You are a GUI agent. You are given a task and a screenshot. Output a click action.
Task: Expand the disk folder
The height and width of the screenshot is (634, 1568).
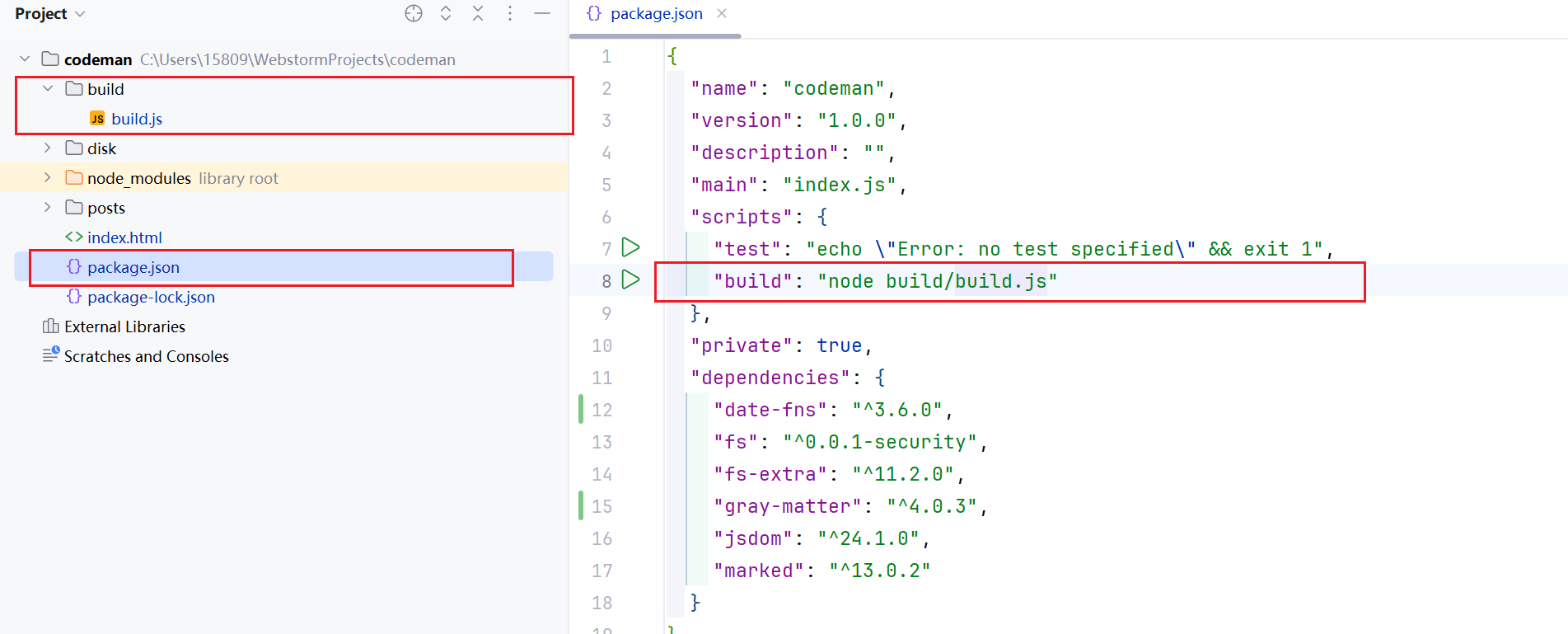point(48,148)
